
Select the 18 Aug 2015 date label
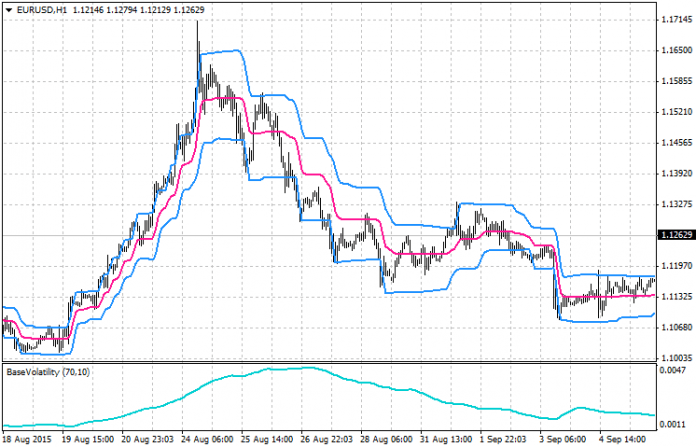point(29,438)
